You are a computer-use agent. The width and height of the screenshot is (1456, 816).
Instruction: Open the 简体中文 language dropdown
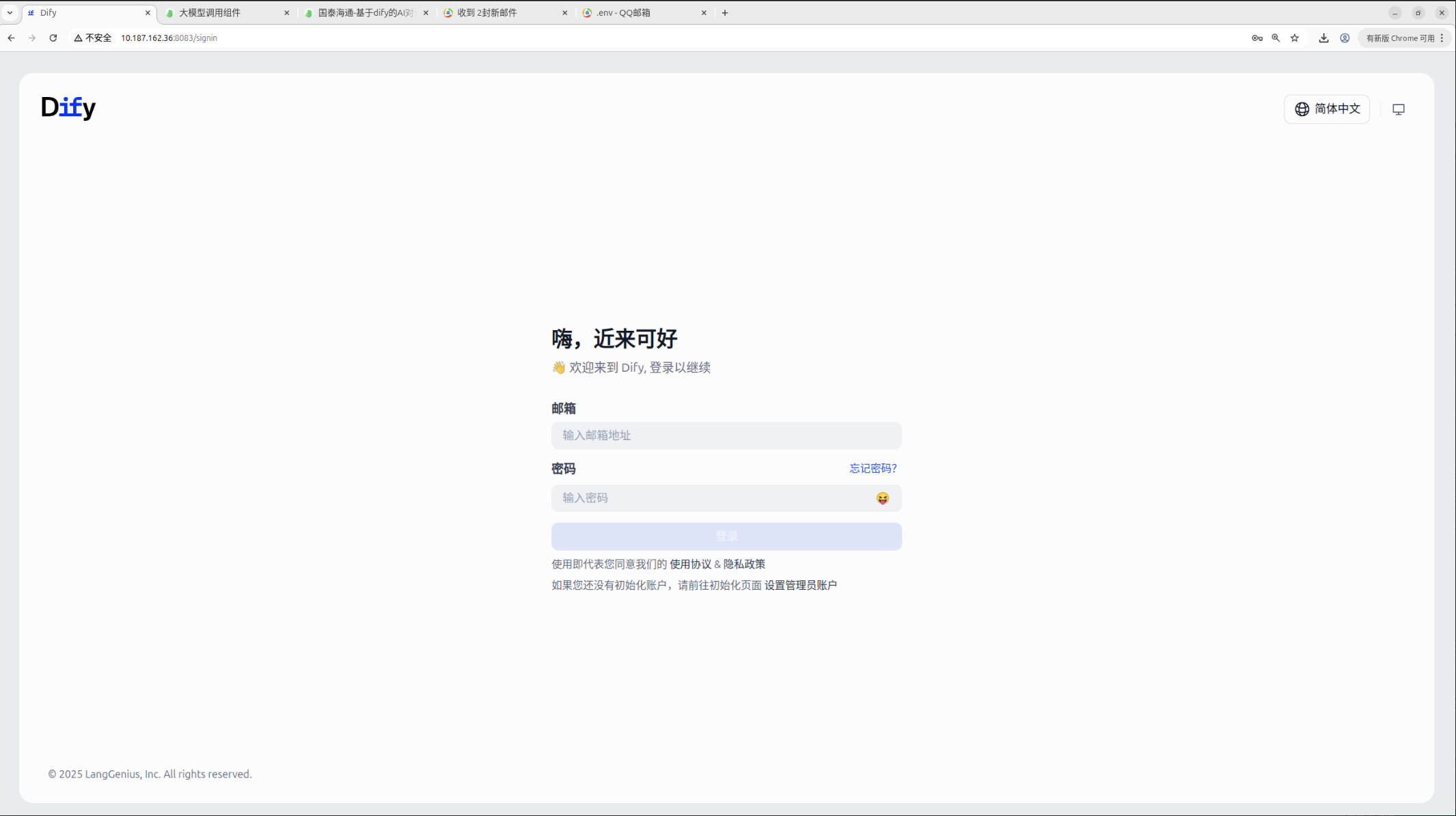point(1326,109)
